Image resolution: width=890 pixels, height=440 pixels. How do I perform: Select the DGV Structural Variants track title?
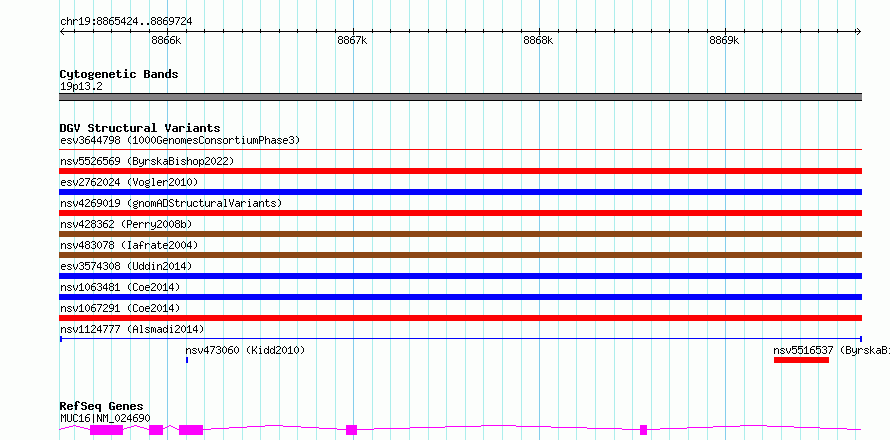tap(140, 128)
